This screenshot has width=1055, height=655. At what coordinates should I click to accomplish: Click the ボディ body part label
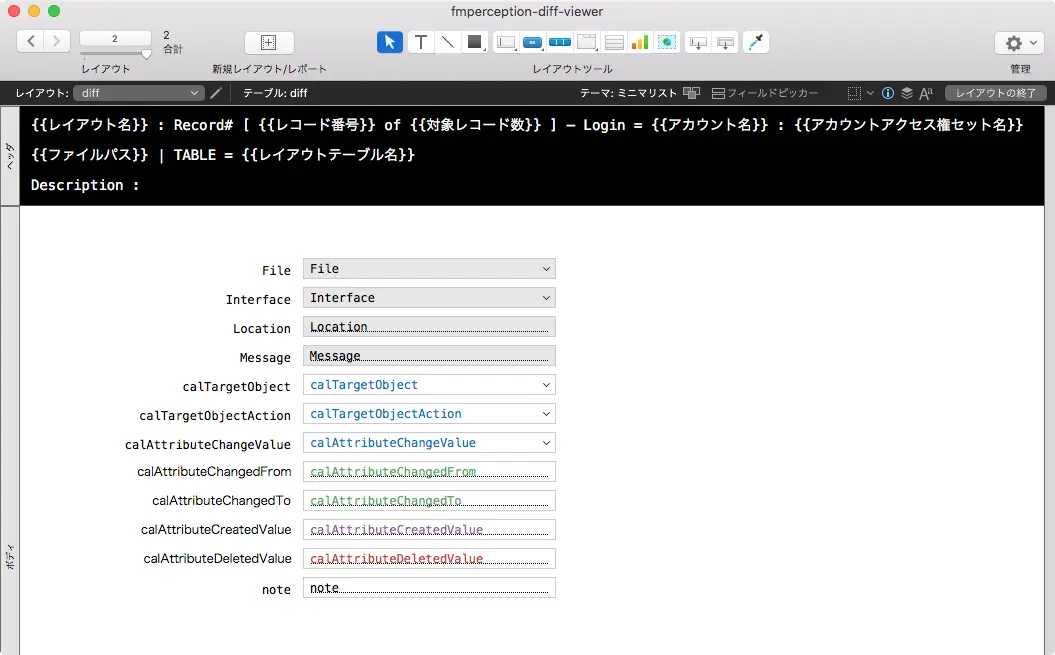10,557
